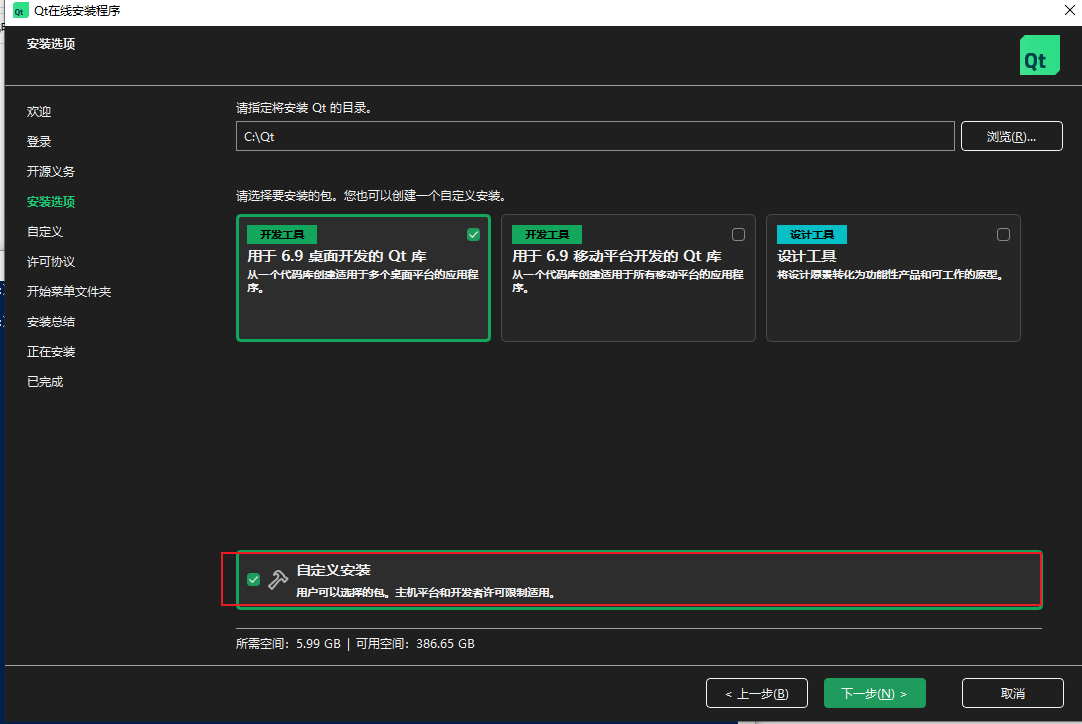Click the teal 设计工具 category badge
The image size is (1082, 724).
812,235
